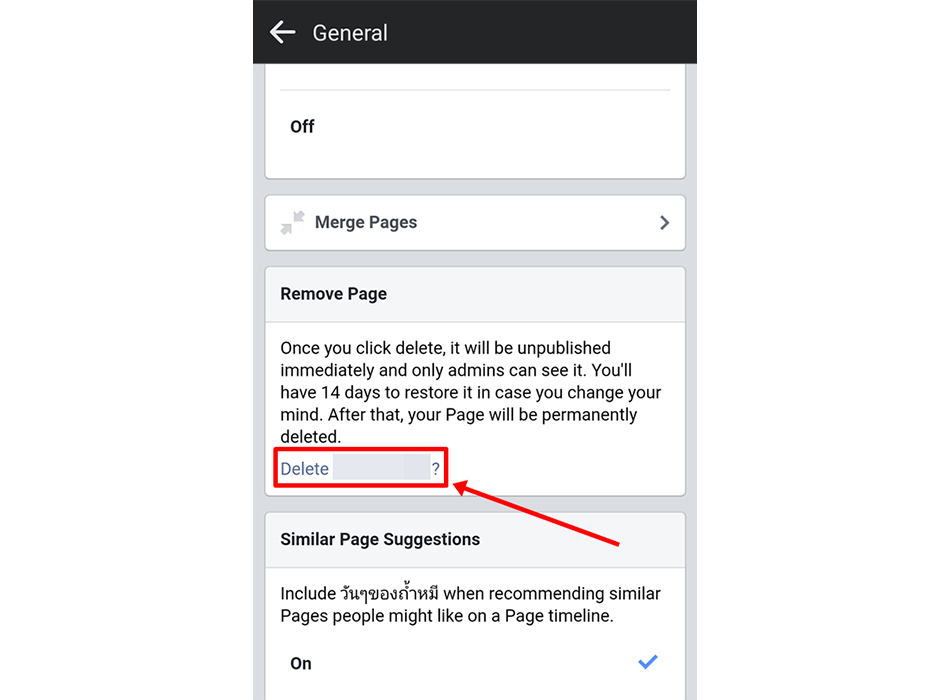Click the red arrow annotation

[x=536, y=513]
